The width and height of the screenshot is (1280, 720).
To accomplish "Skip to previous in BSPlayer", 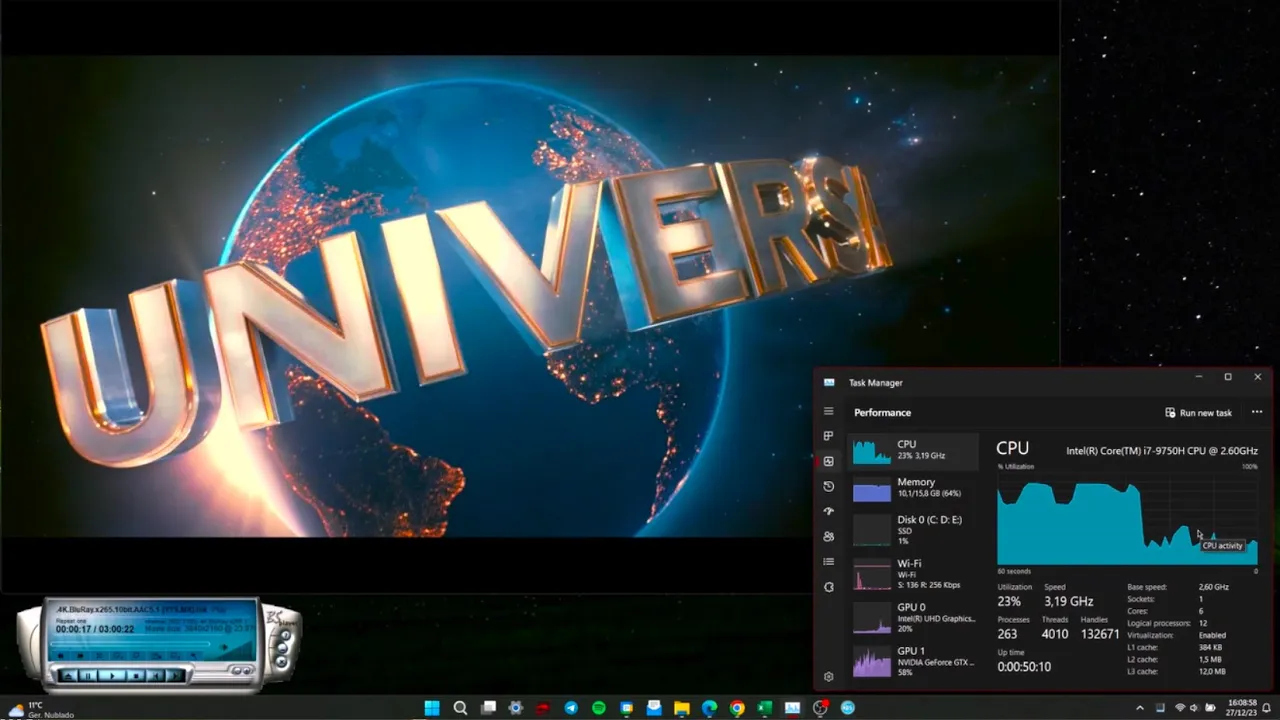I will [x=156, y=676].
